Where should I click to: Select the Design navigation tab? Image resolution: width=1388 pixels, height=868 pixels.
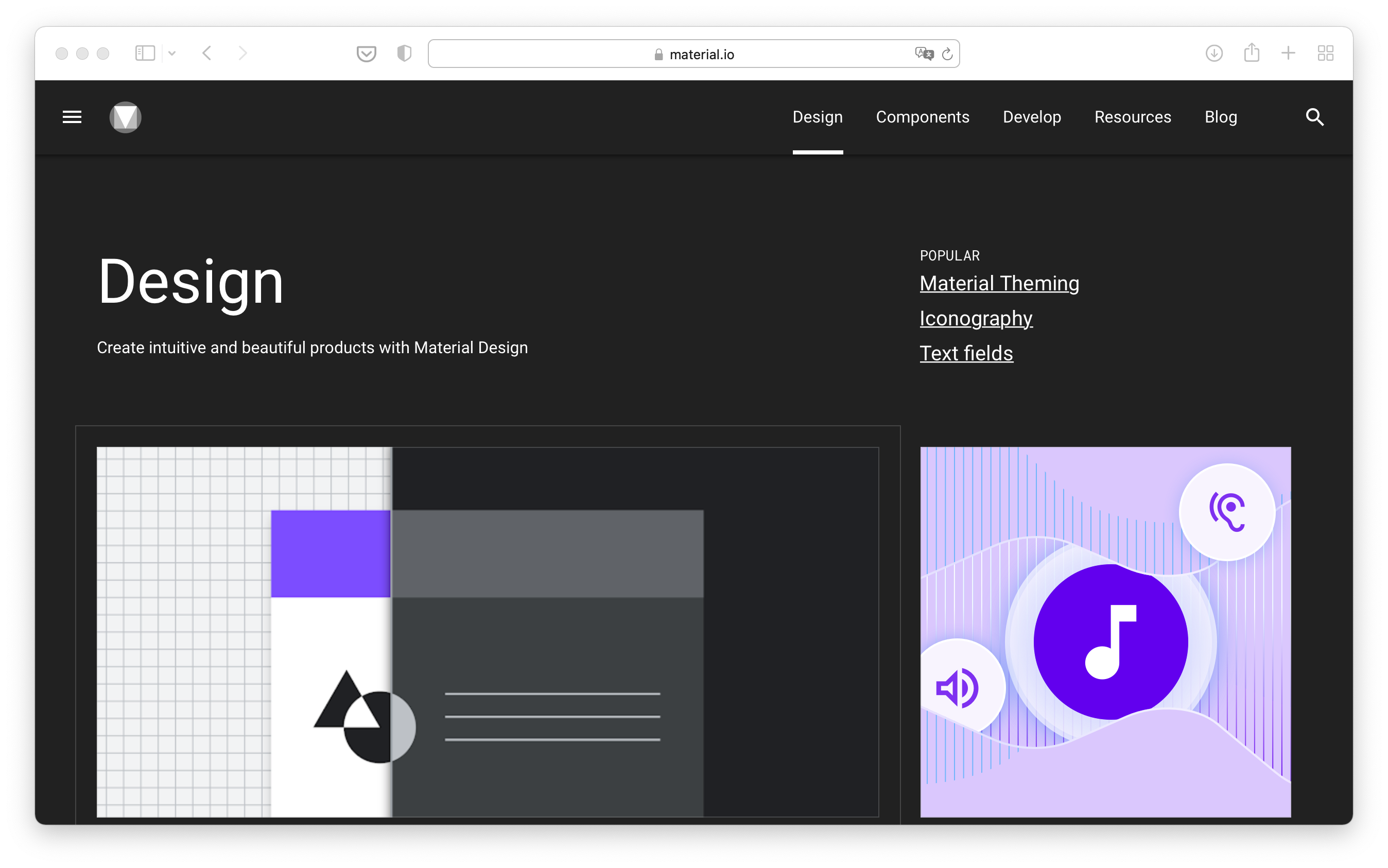pyautogui.click(x=818, y=117)
